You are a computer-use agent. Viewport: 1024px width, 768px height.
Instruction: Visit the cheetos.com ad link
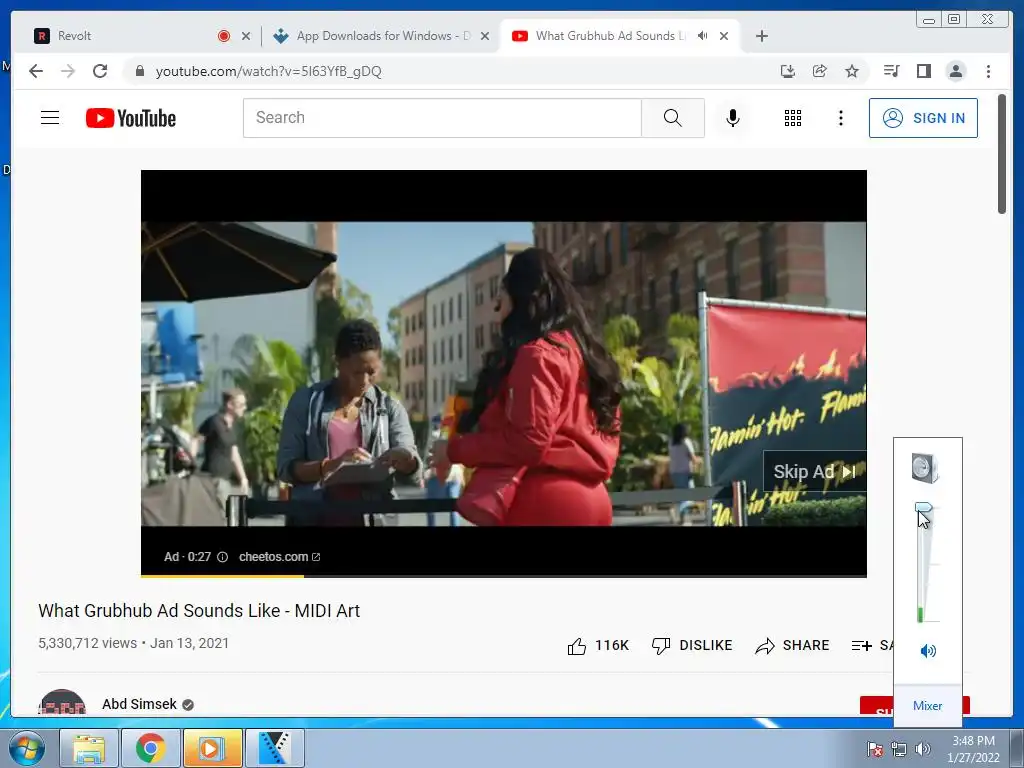pyautogui.click(x=280, y=557)
